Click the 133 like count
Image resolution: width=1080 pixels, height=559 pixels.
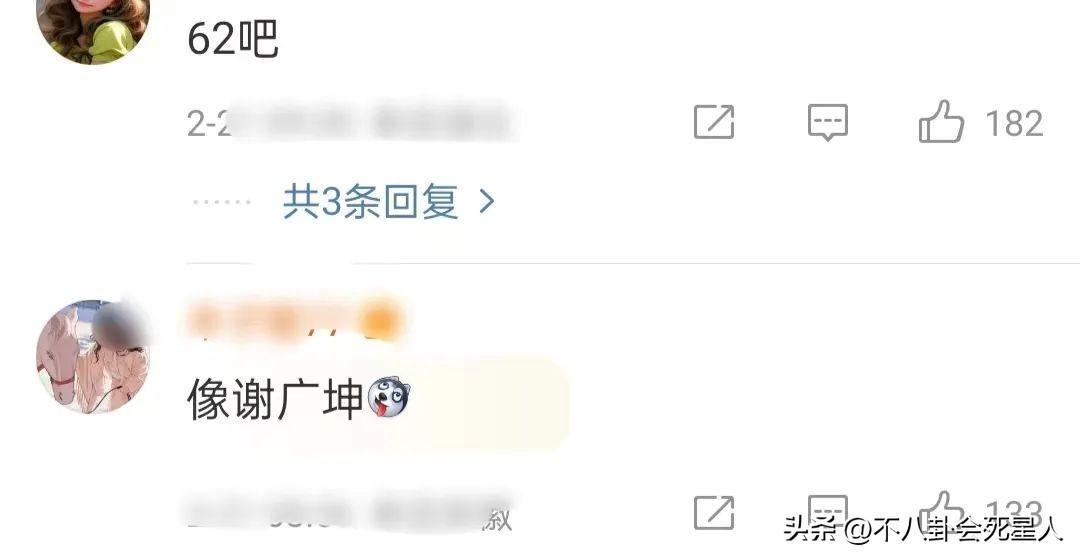pyautogui.click(x=1014, y=513)
